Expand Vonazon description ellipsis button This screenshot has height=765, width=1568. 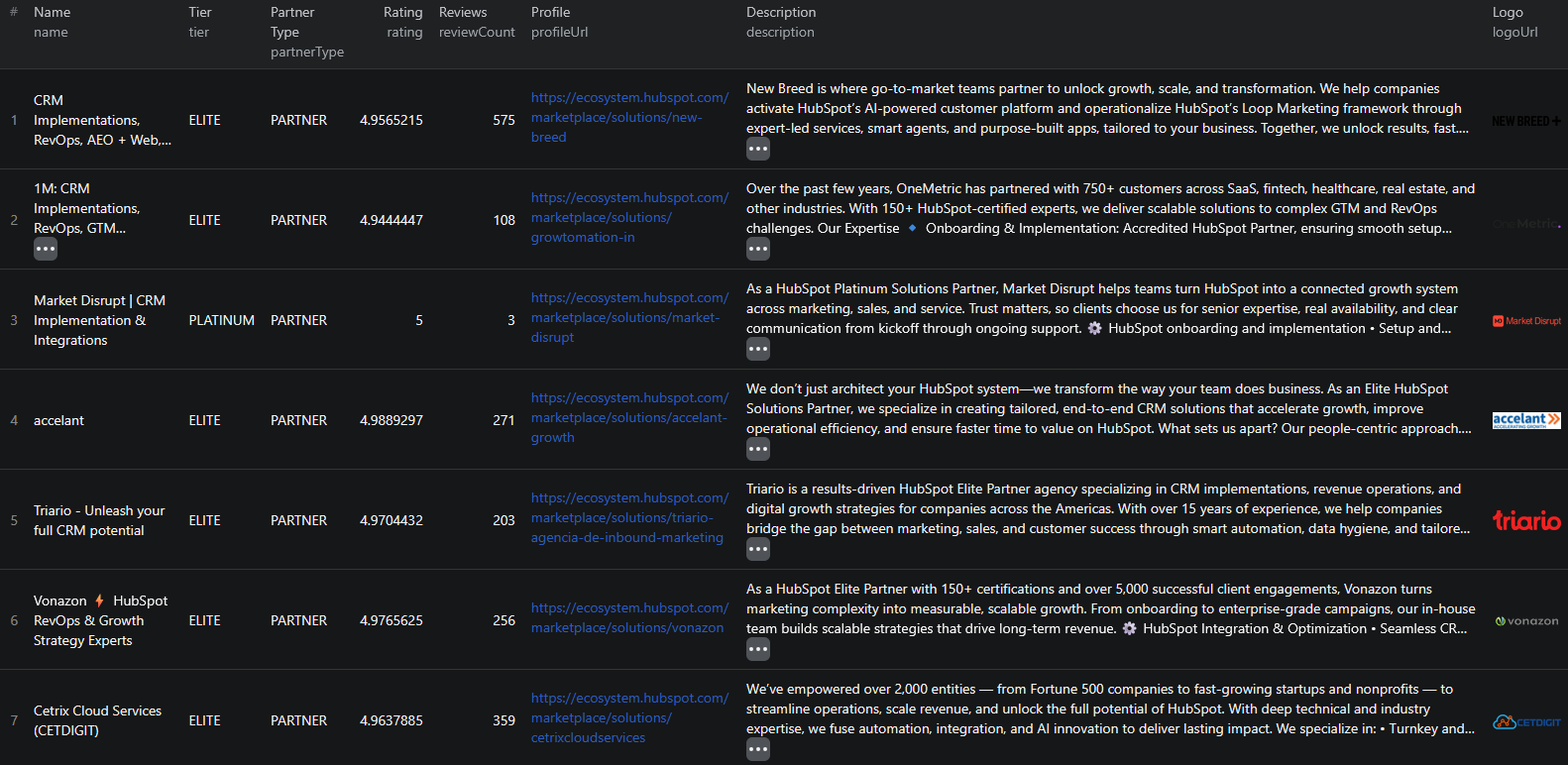click(x=758, y=650)
